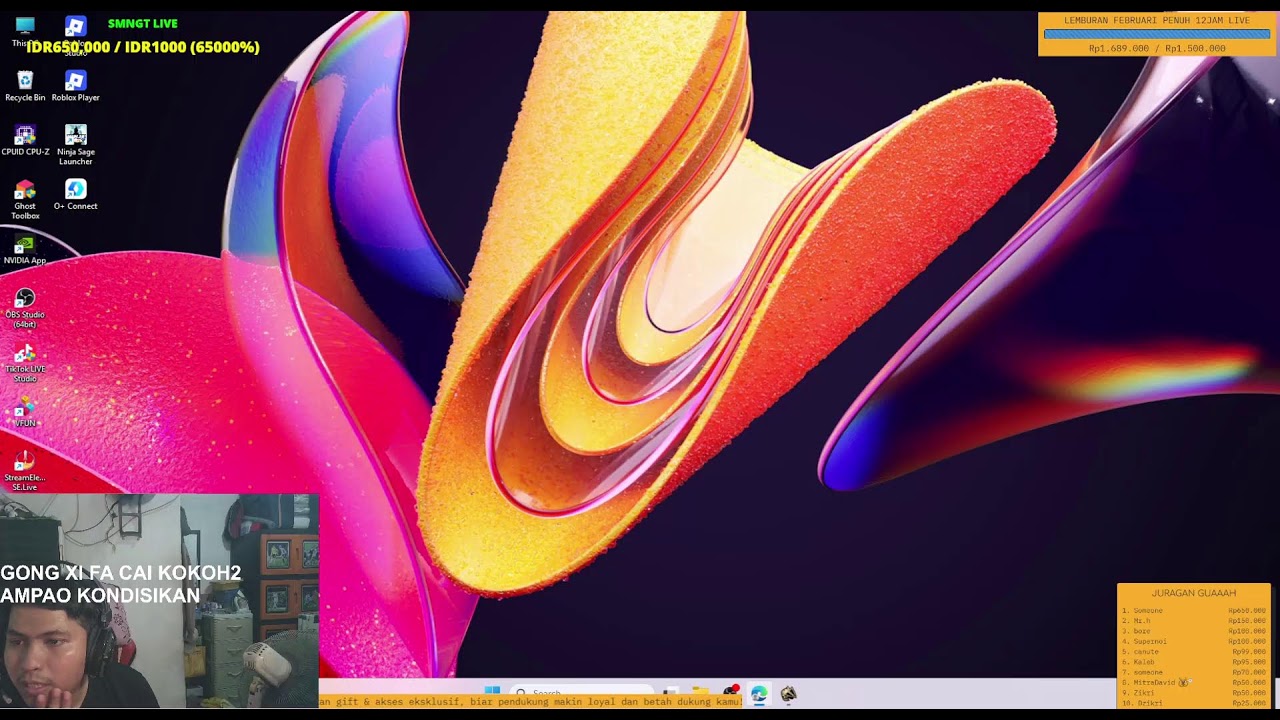Open the StreamElements SE.Live shortcut
Image resolution: width=1280 pixels, height=720 pixels.
[25, 470]
